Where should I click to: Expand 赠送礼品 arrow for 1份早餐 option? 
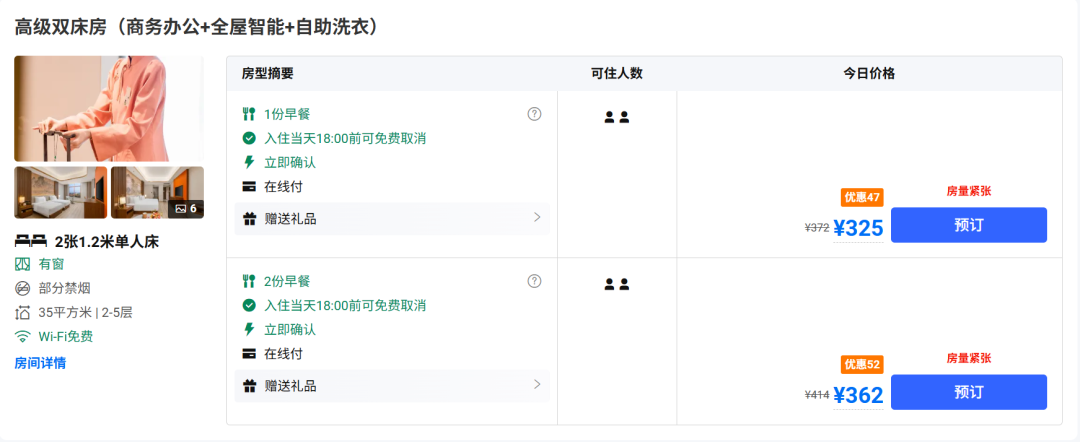(537, 217)
